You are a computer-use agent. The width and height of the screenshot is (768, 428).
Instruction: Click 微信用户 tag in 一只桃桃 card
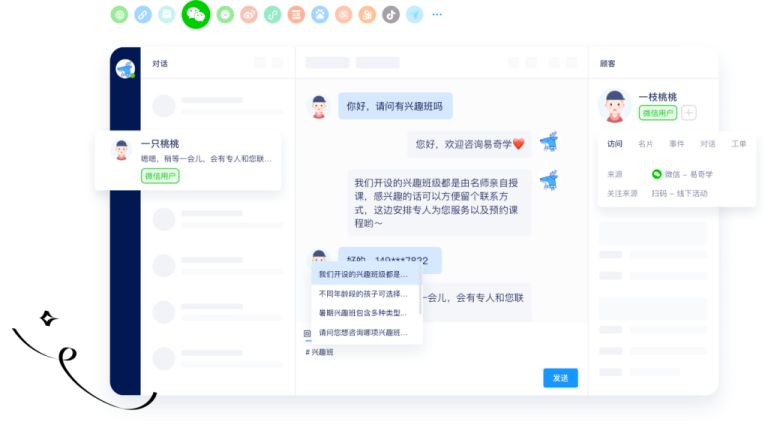click(160, 176)
